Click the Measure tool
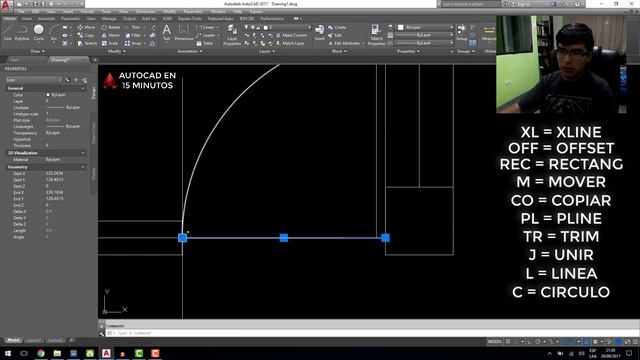 [x=489, y=32]
